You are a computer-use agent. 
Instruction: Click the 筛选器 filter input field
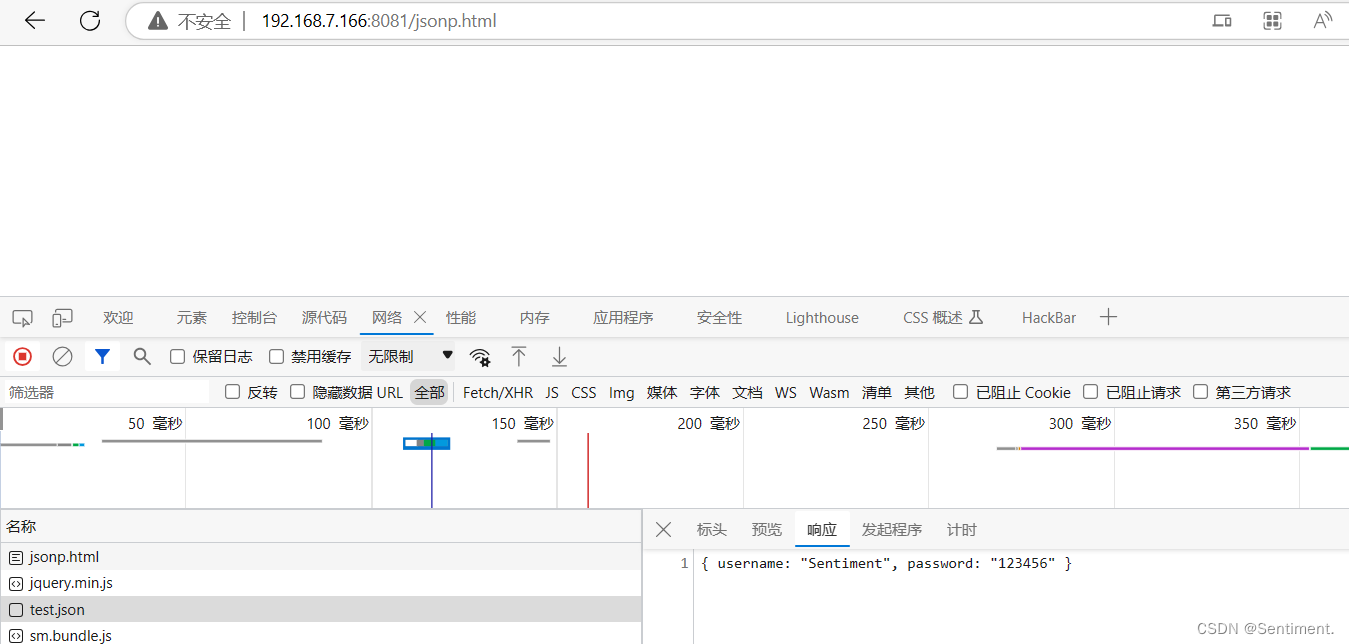click(107, 392)
